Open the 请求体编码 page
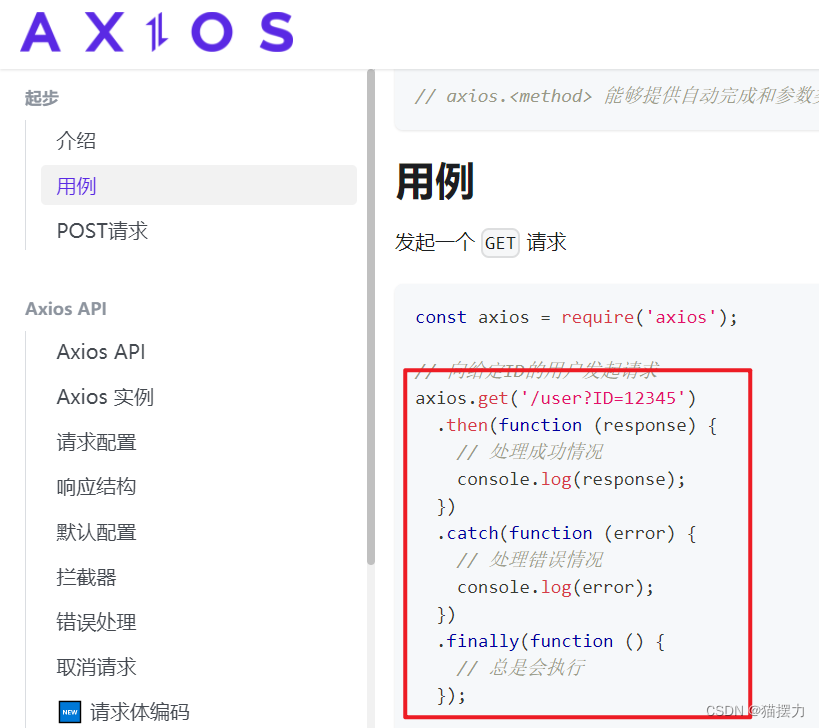The width and height of the screenshot is (819, 728). (x=139, y=712)
